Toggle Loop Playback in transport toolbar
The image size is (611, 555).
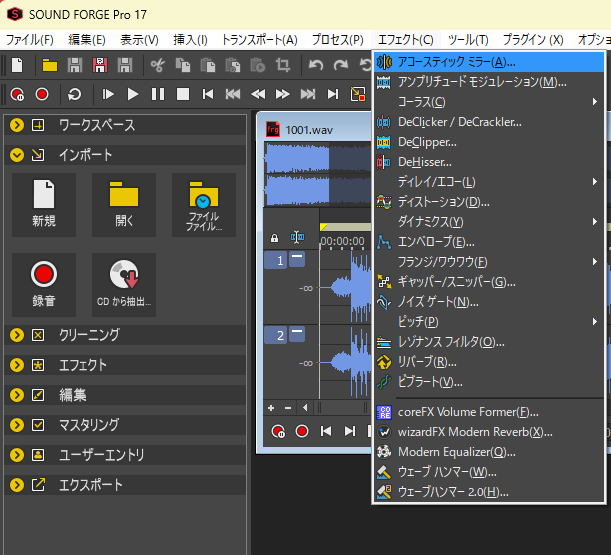74,94
